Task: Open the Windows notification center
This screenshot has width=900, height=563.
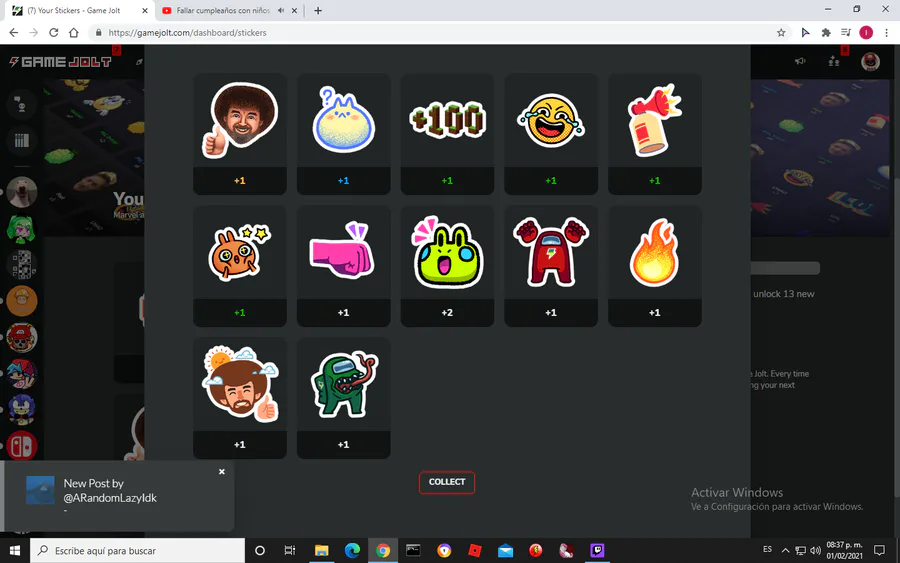Action: point(879,550)
